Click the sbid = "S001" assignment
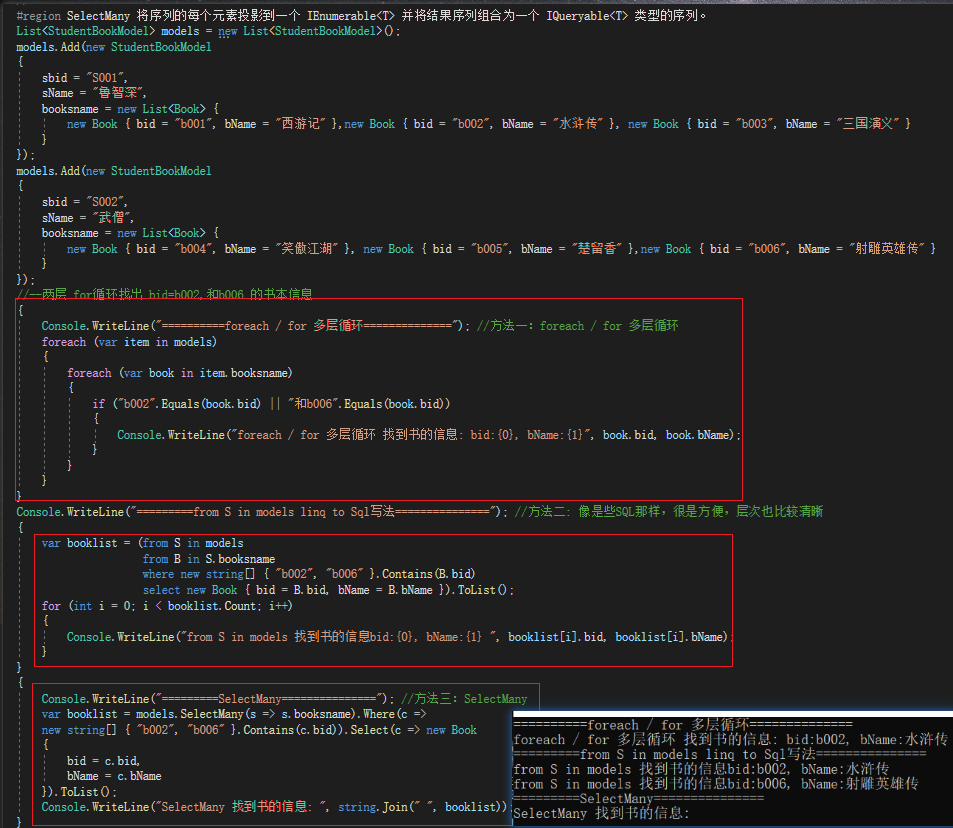 (x=84, y=78)
